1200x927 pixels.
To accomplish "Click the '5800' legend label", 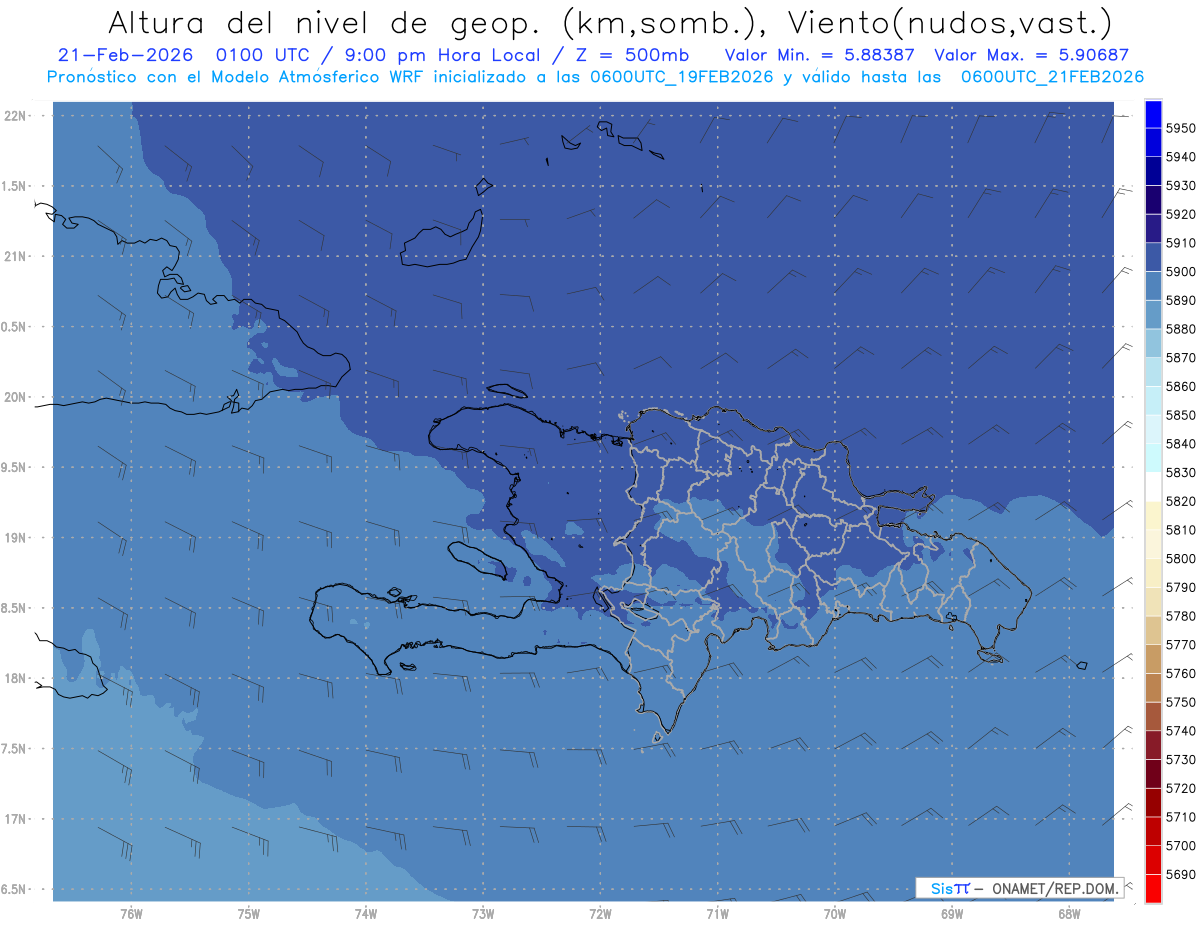I will tap(1181, 559).
